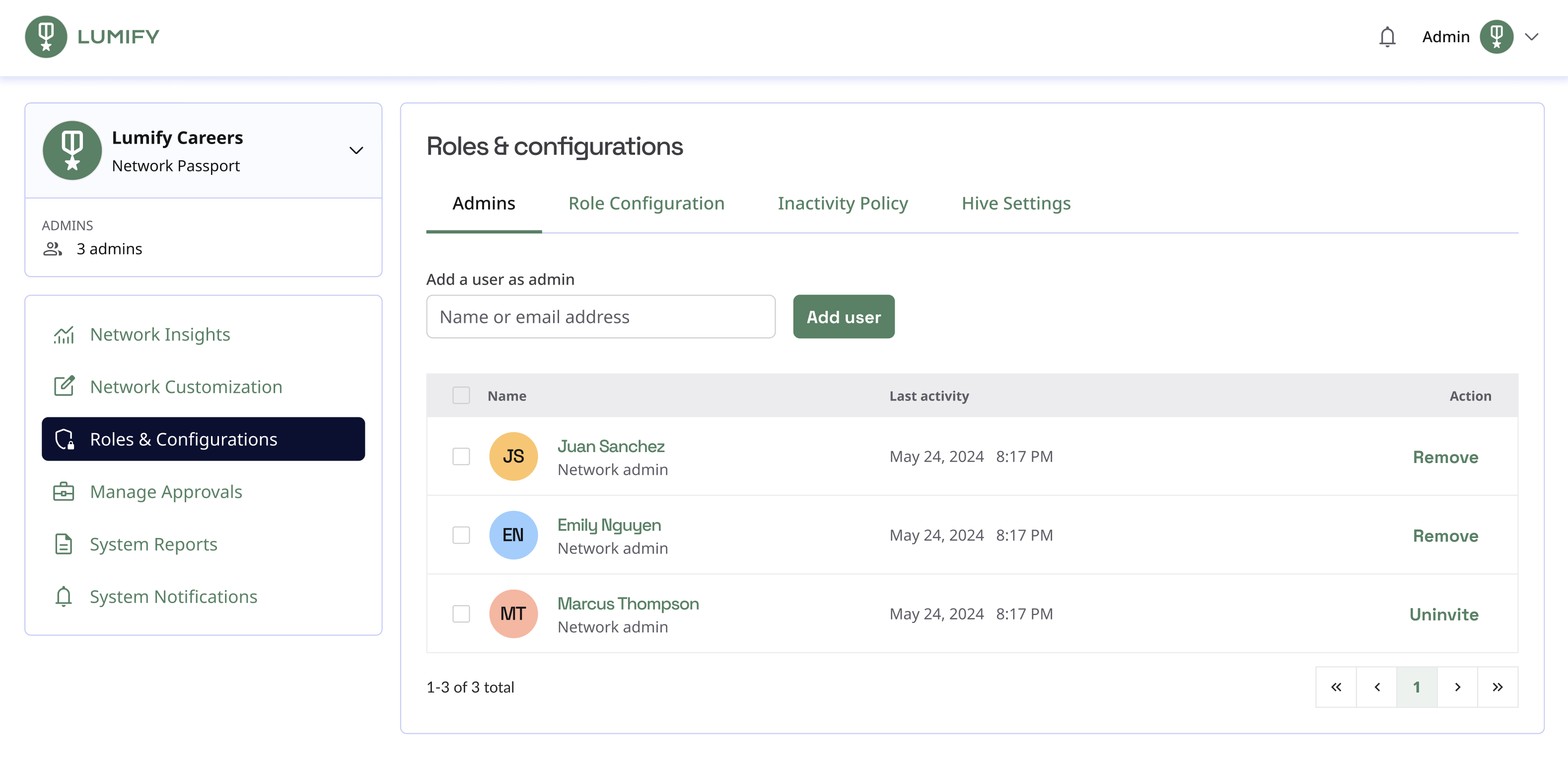Click the EN avatar for Emily Nguyen
1568x777 pixels.
pyautogui.click(x=514, y=535)
